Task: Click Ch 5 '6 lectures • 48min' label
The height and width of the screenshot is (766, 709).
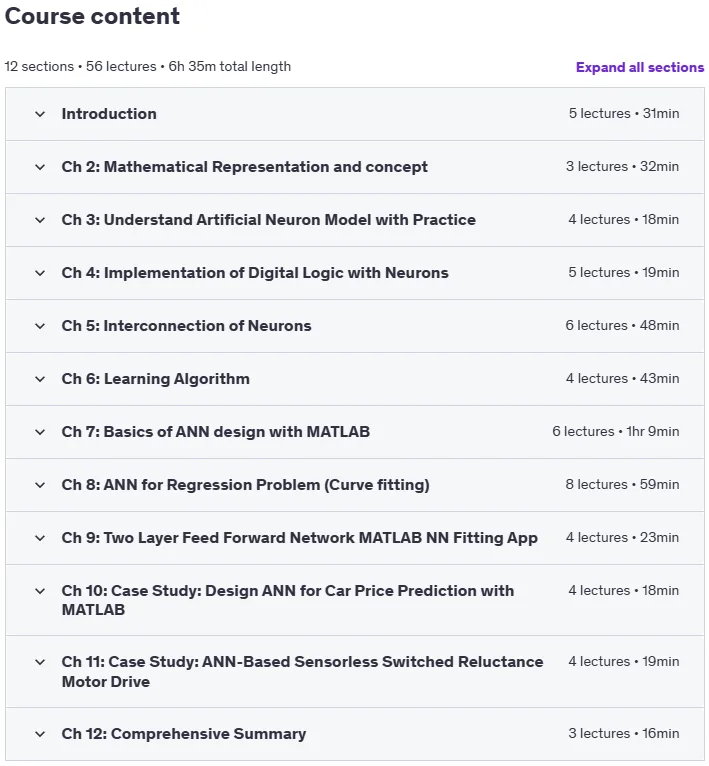Action: [x=622, y=325]
